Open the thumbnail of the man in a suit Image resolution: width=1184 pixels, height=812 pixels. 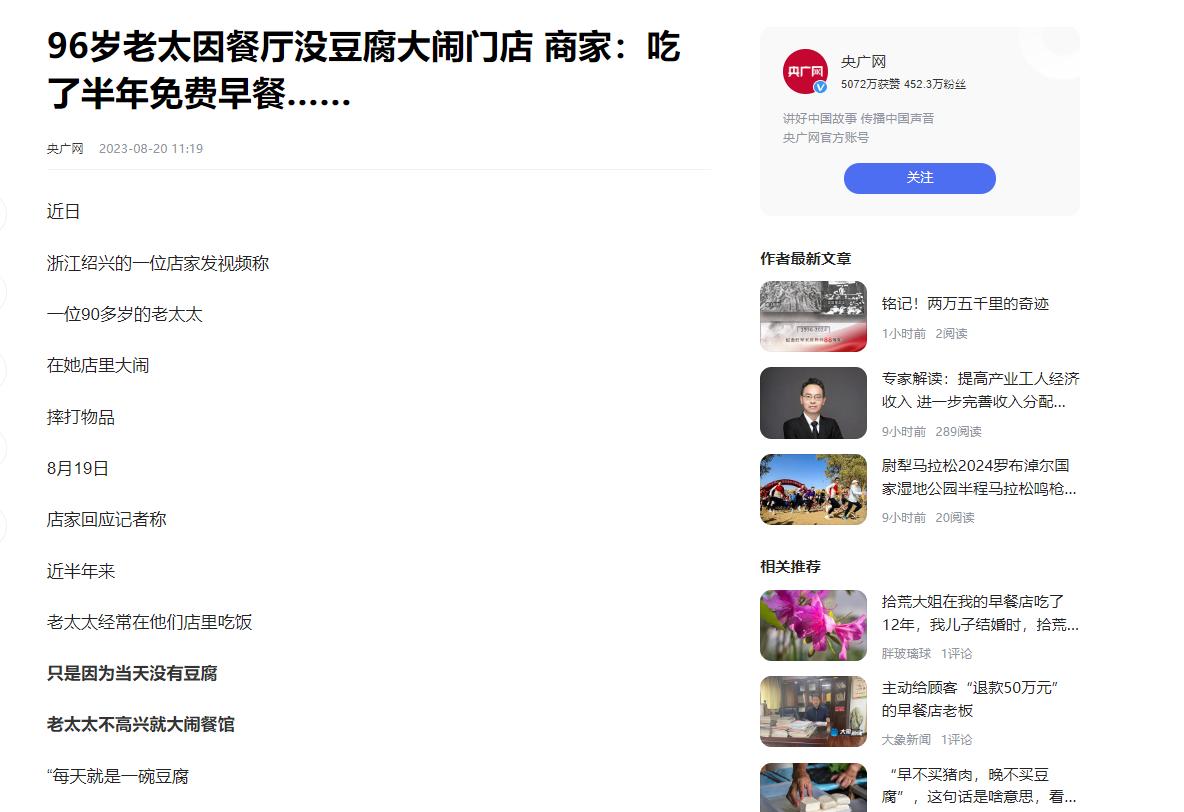(x=813, y=403)
